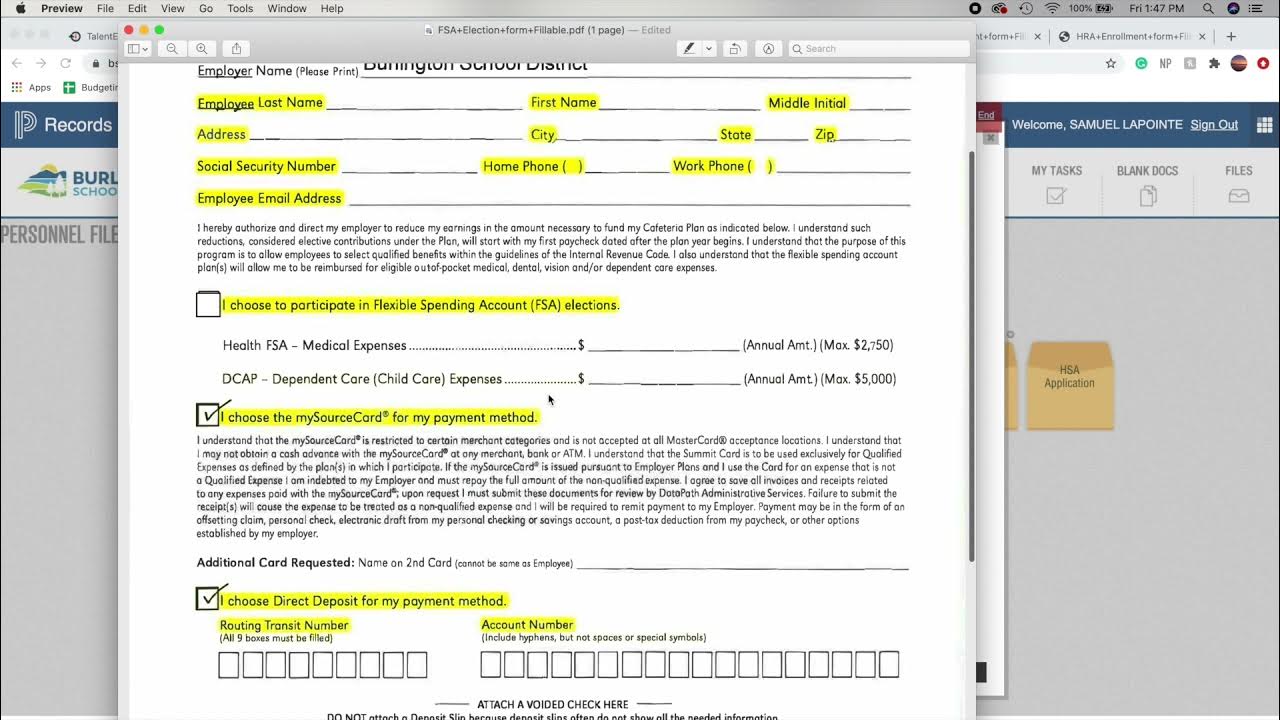1280x720 pixels.
Task: Click Sign Out link in Records window
Action: [x=1214, y=125]
